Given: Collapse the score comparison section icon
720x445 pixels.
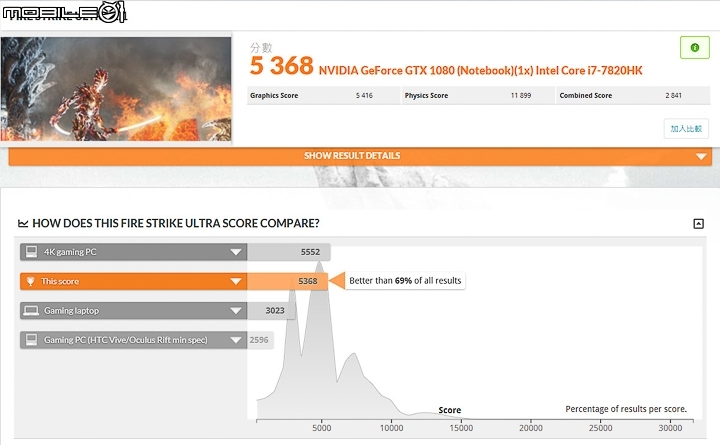Looking at the screenshot, I should [698, 224].
